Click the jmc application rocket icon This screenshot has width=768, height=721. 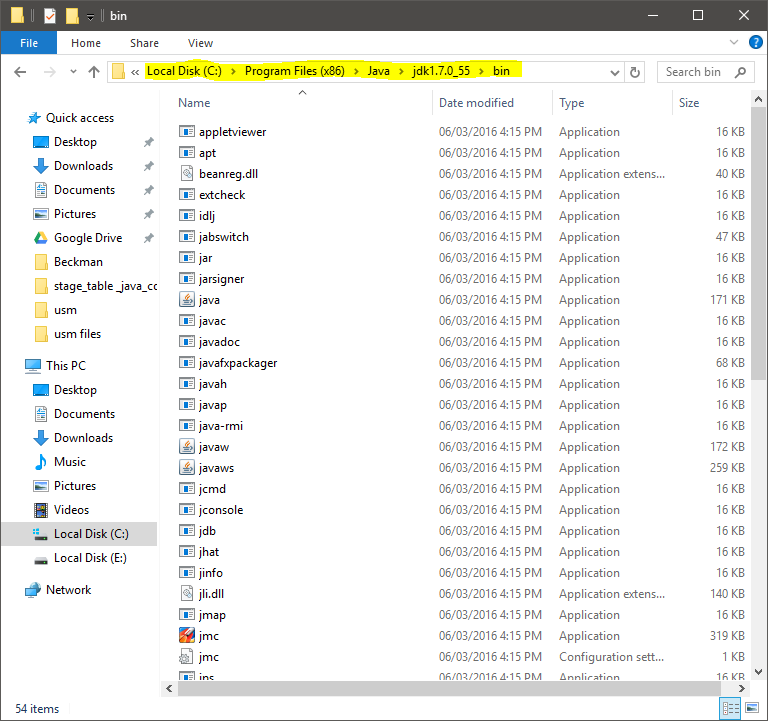tap(187, 636)
